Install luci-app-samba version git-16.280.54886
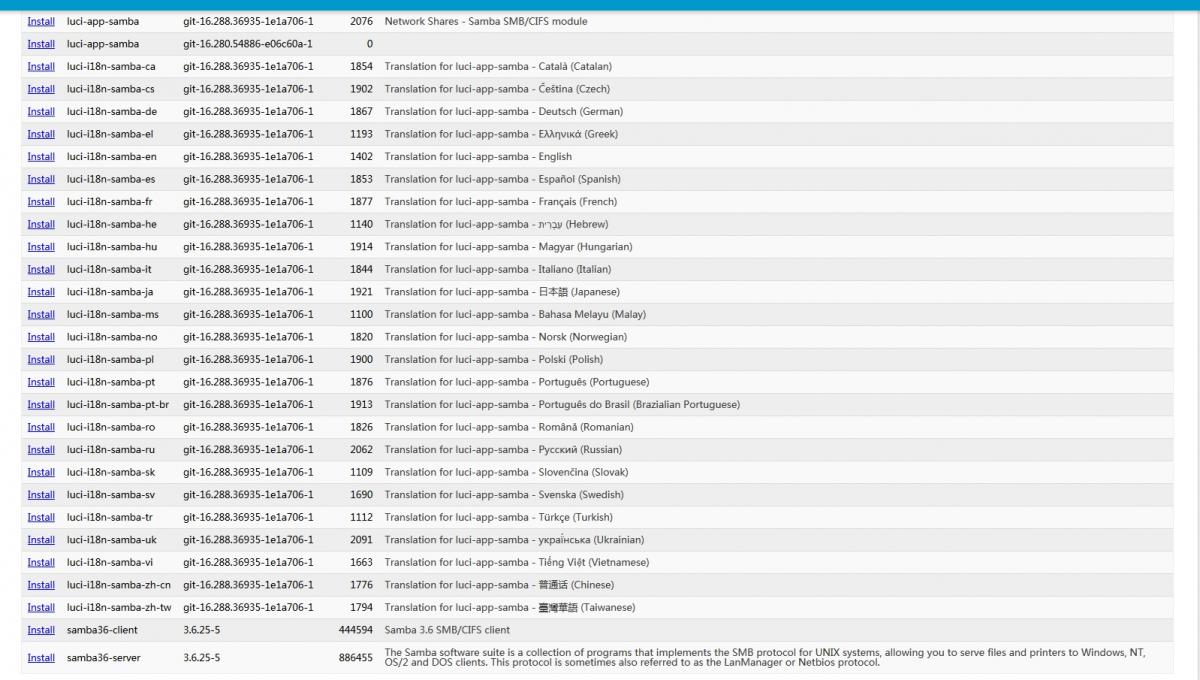The image size is (1200, 680). click(x=41, y=44)
